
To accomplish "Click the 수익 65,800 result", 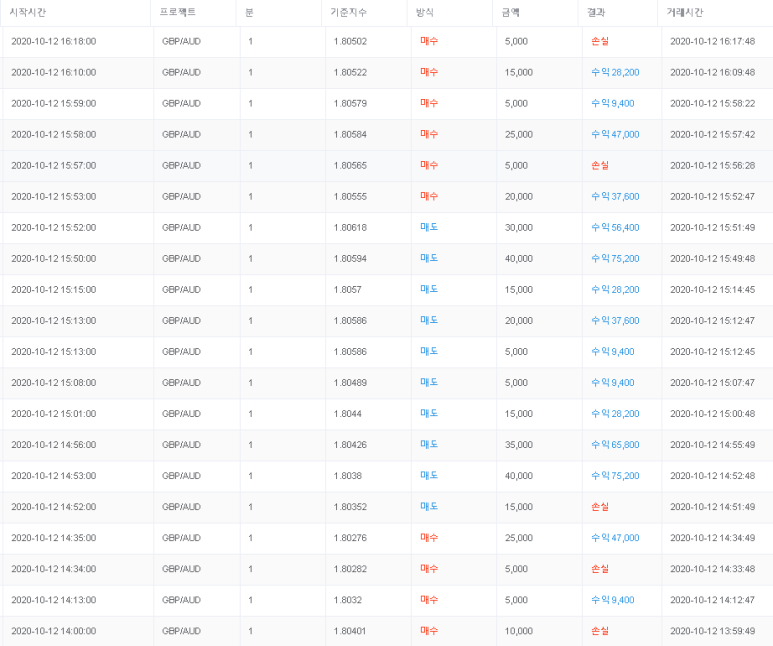I will pos(615,445).
